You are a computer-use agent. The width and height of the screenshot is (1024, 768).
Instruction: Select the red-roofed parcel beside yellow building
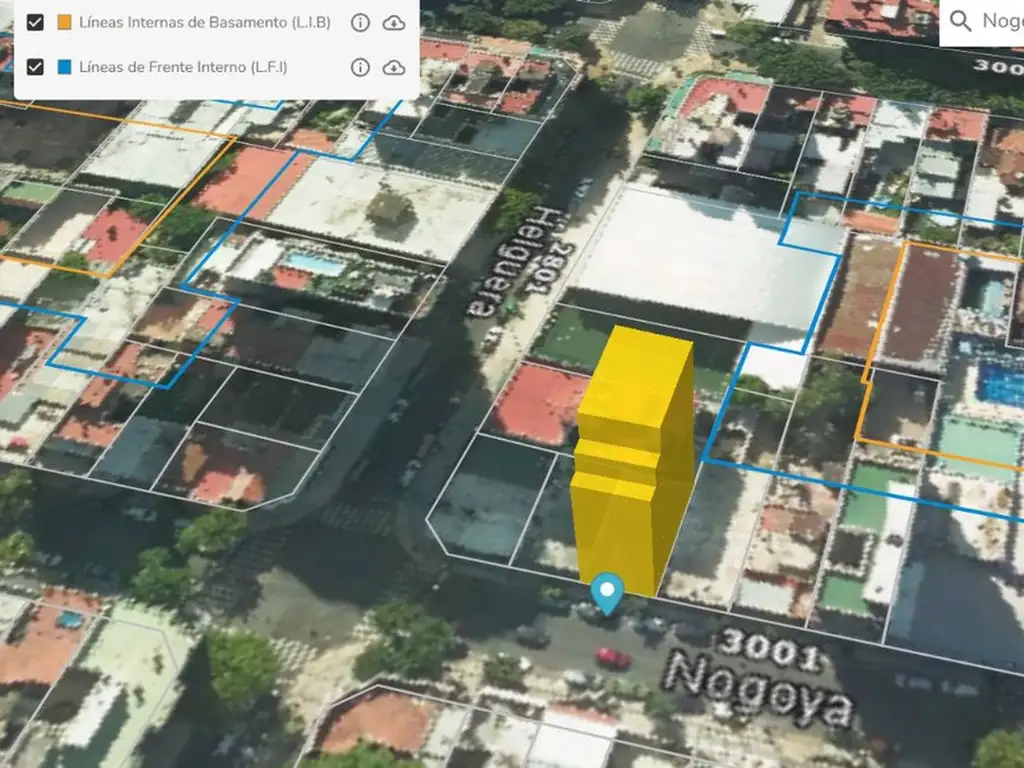coord(538,403)
